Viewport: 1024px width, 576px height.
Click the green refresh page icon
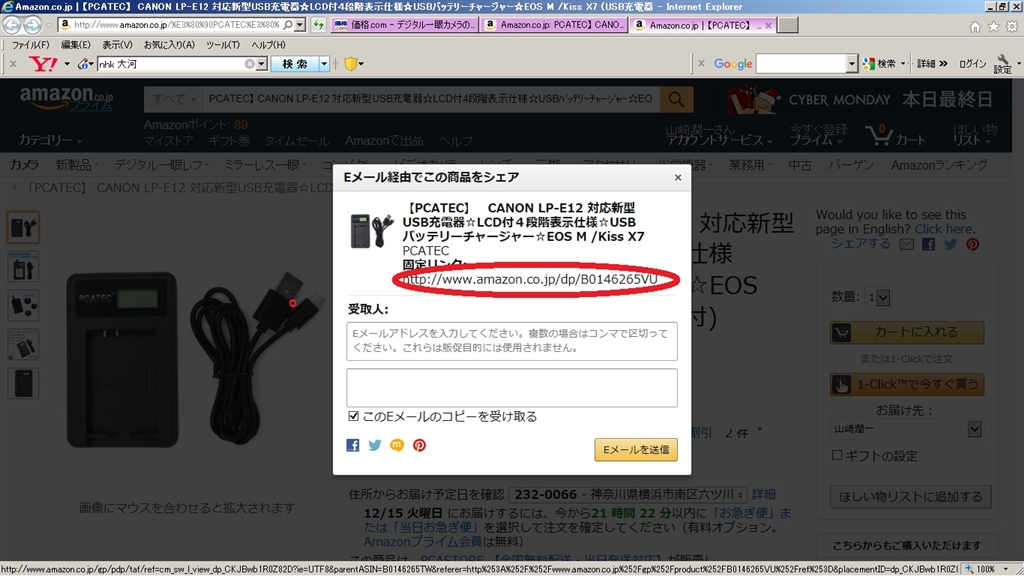318,25
